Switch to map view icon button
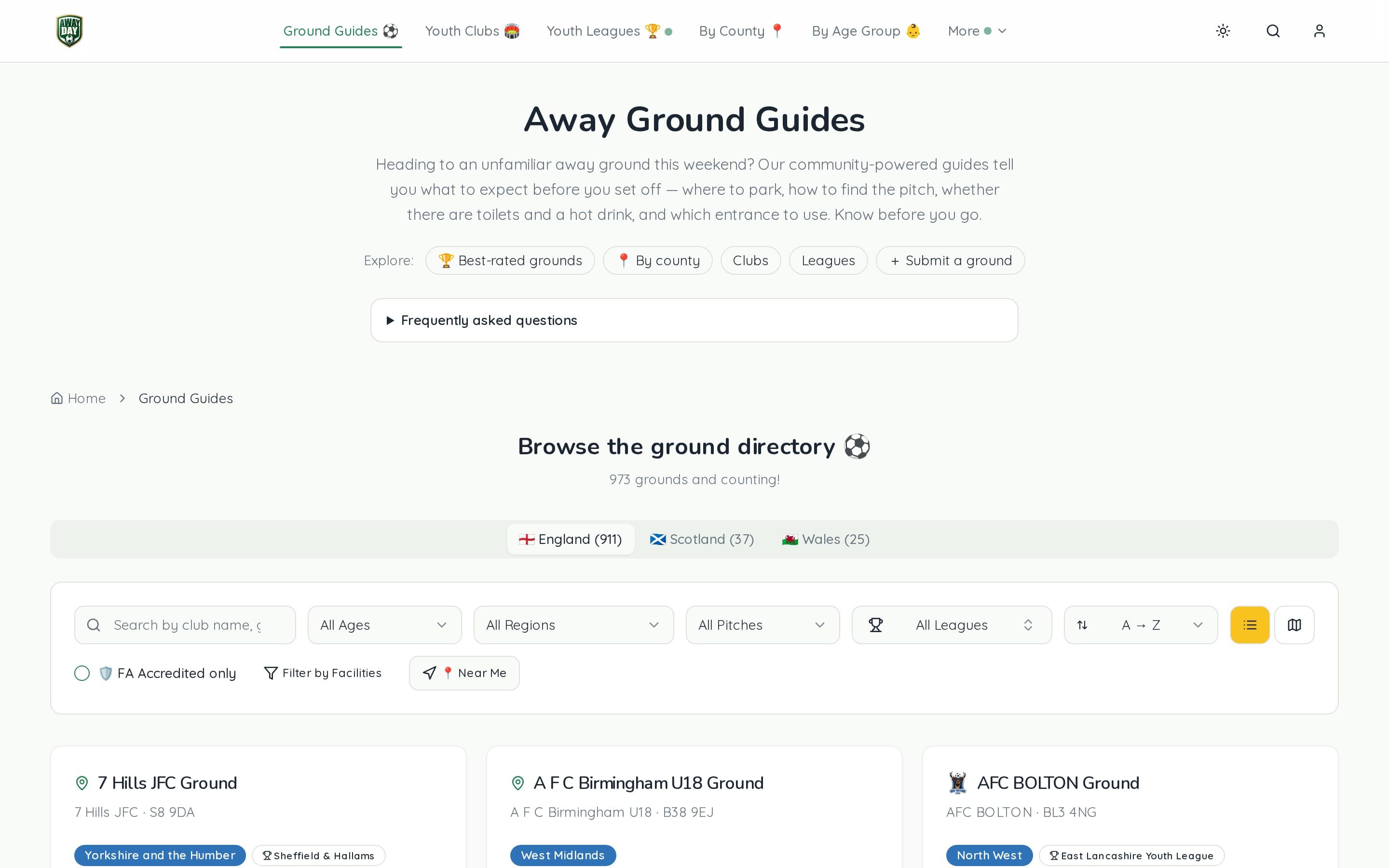The image size is (1389, 868). coord(1294,624)
